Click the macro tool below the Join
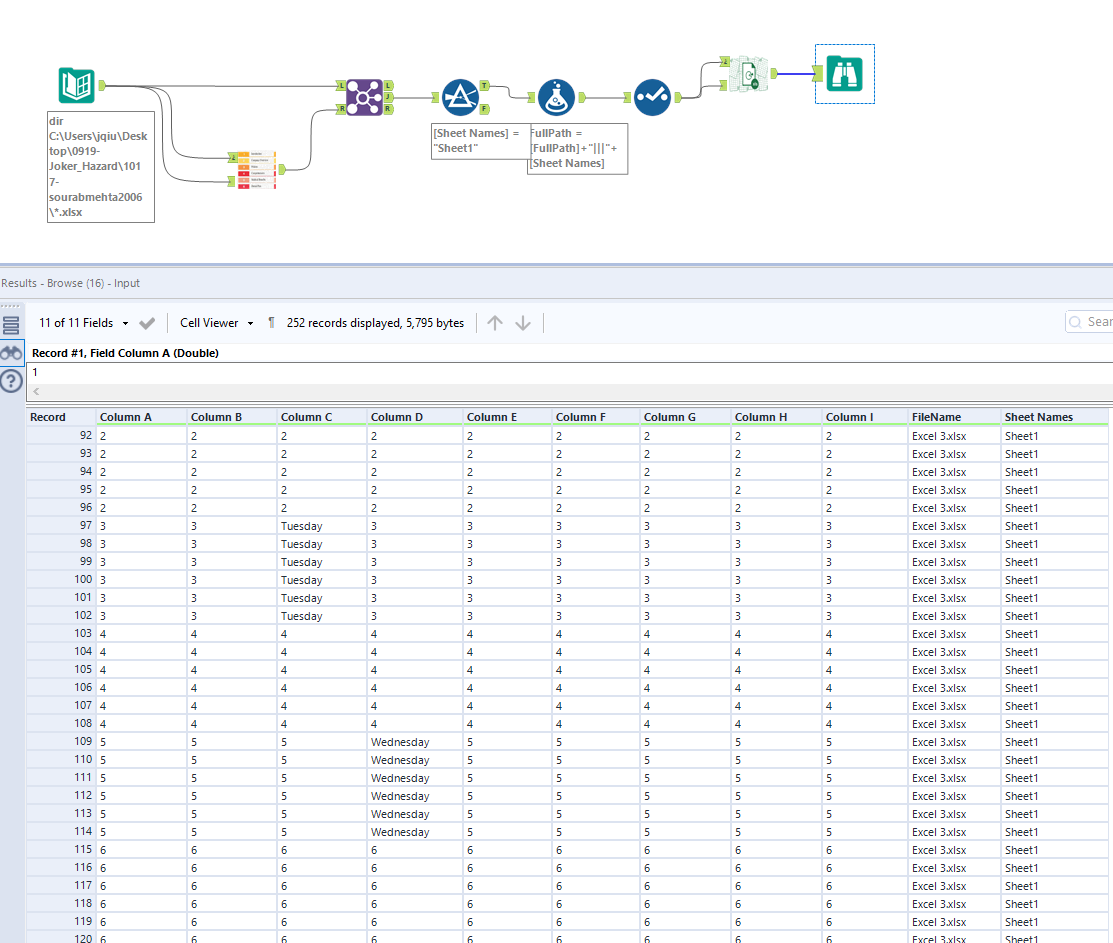 pyautogui.click(x=255, y=170)
